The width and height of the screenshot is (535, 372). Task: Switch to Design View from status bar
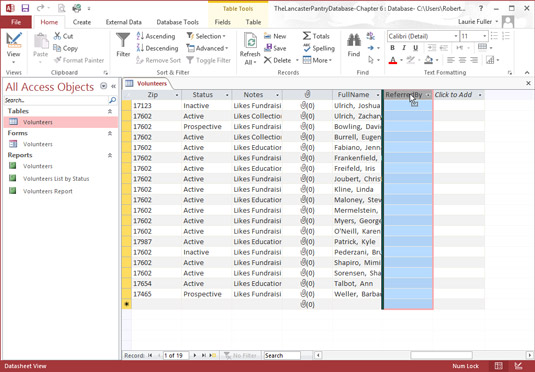click(x=518, y=366)
